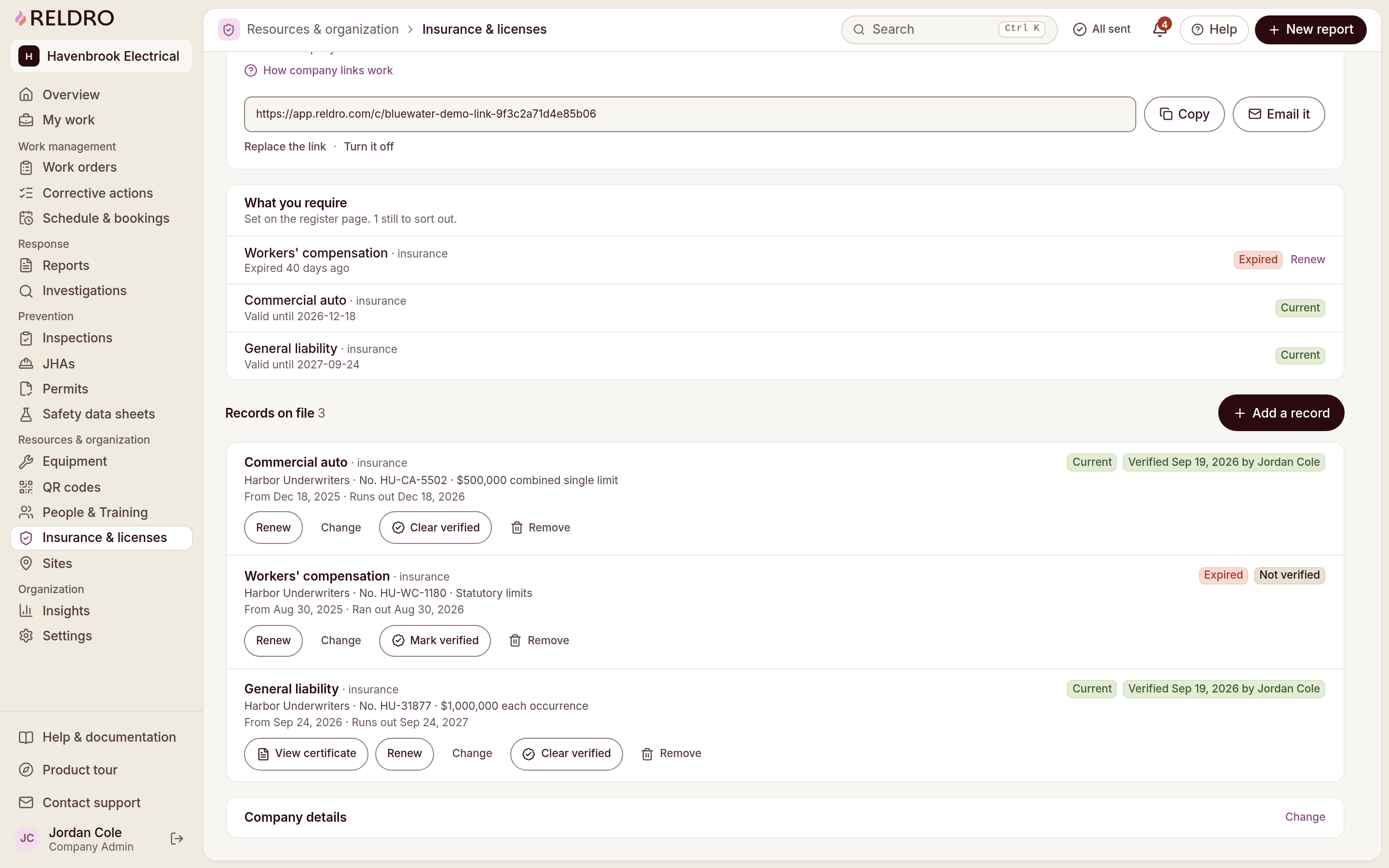Screen dimensions: 1389x868
Task: Clear verified on General liability record
Action: (566, 754)
